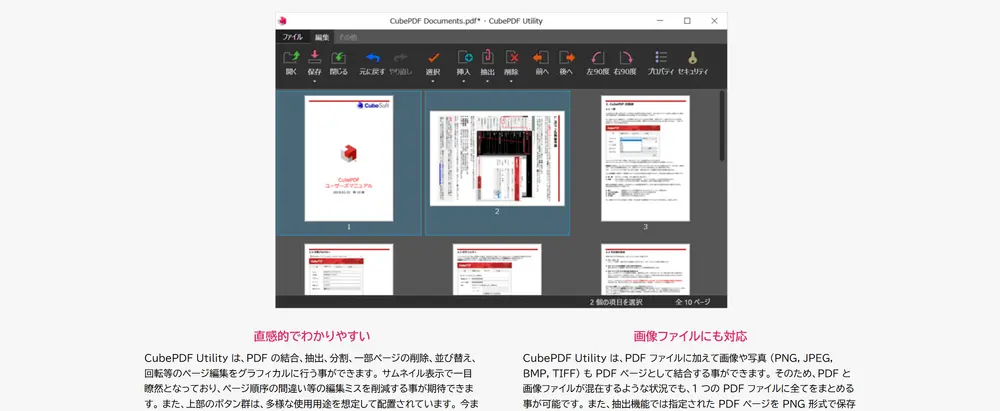Expand the 選択 dropdown arrow
The image size is (1000, 411).
[x=433, y=81]
